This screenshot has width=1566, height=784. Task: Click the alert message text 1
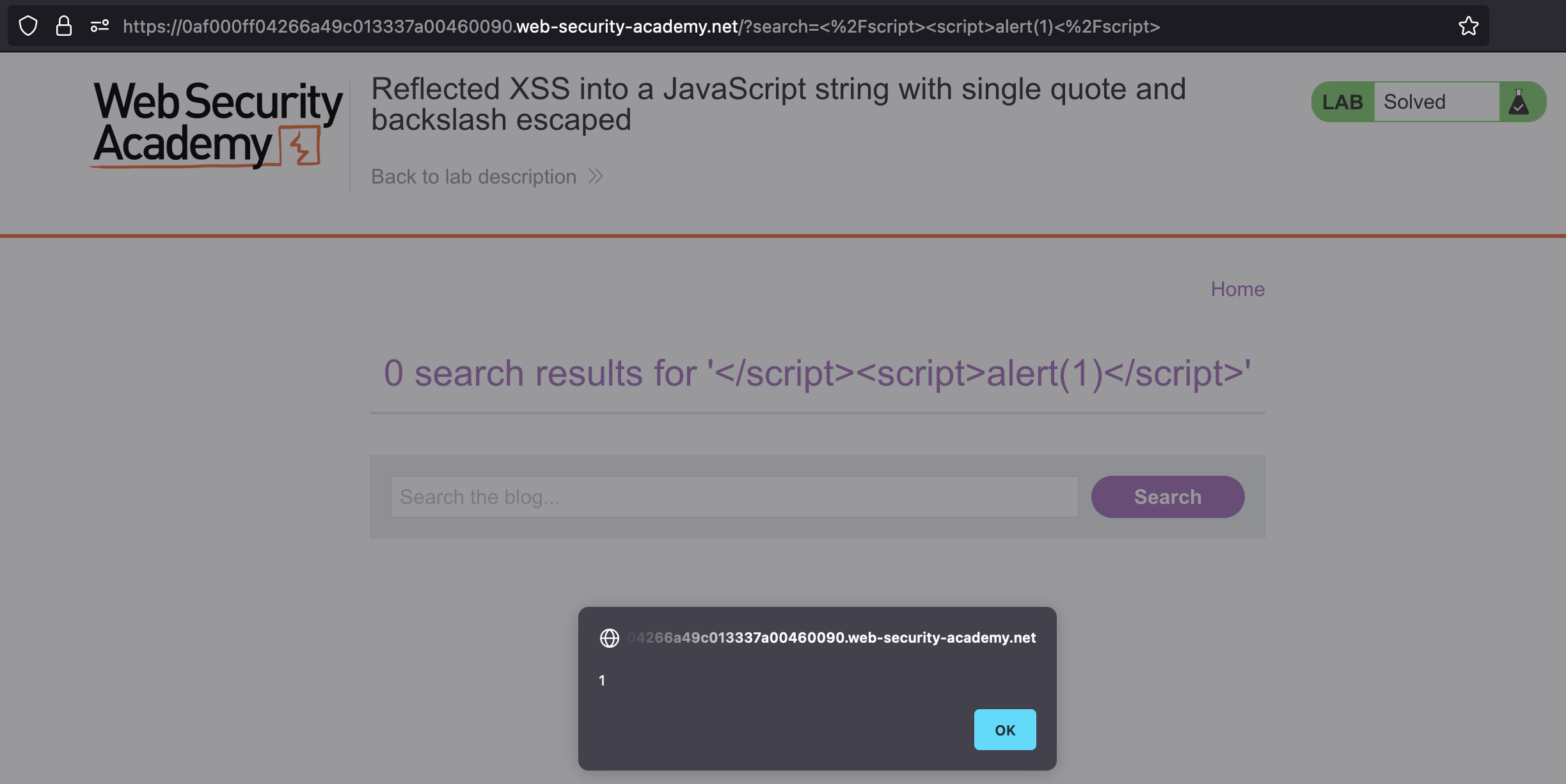tap(602, 681)
